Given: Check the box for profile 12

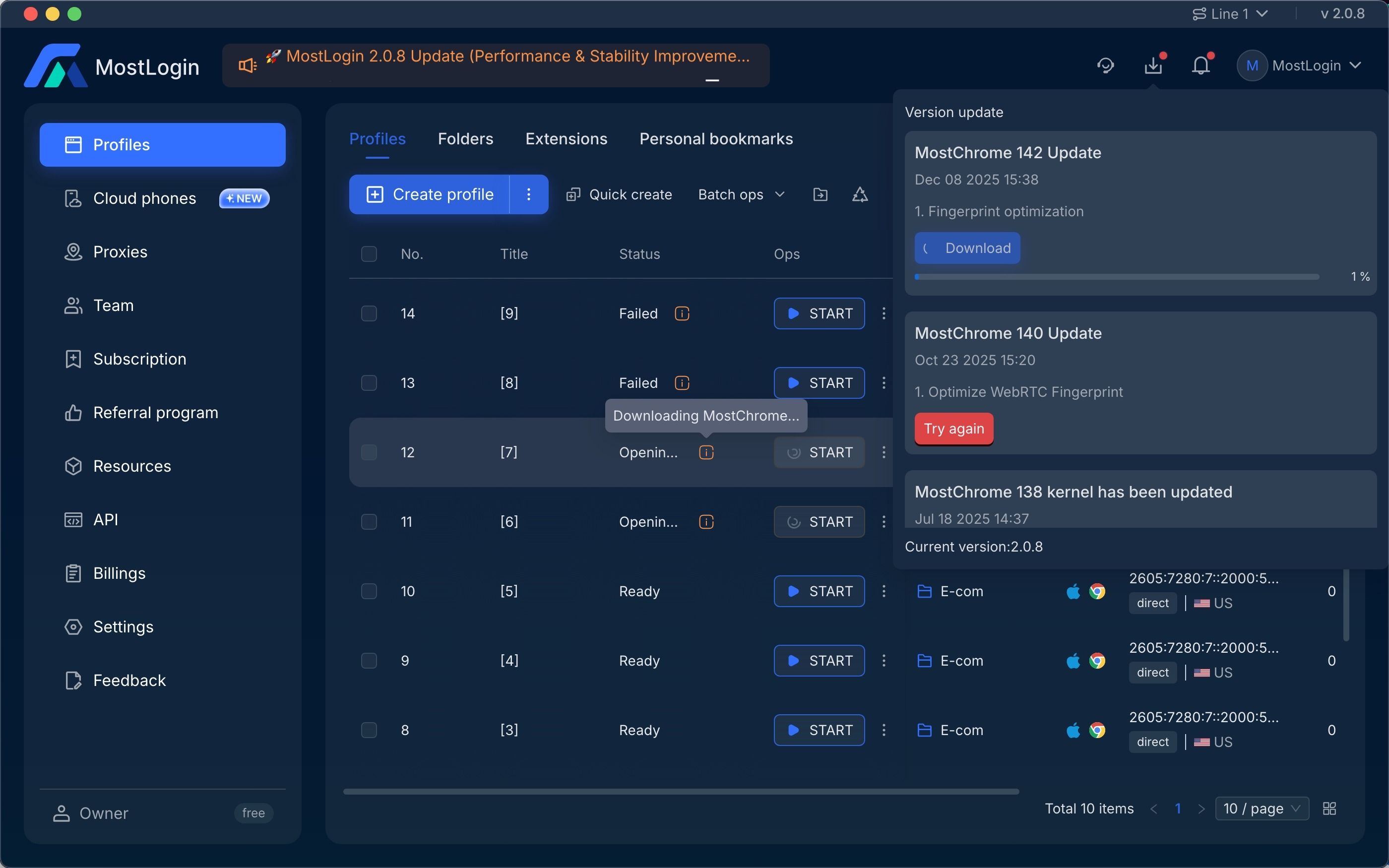Looking at the screenshot, I should pos(369,452).
